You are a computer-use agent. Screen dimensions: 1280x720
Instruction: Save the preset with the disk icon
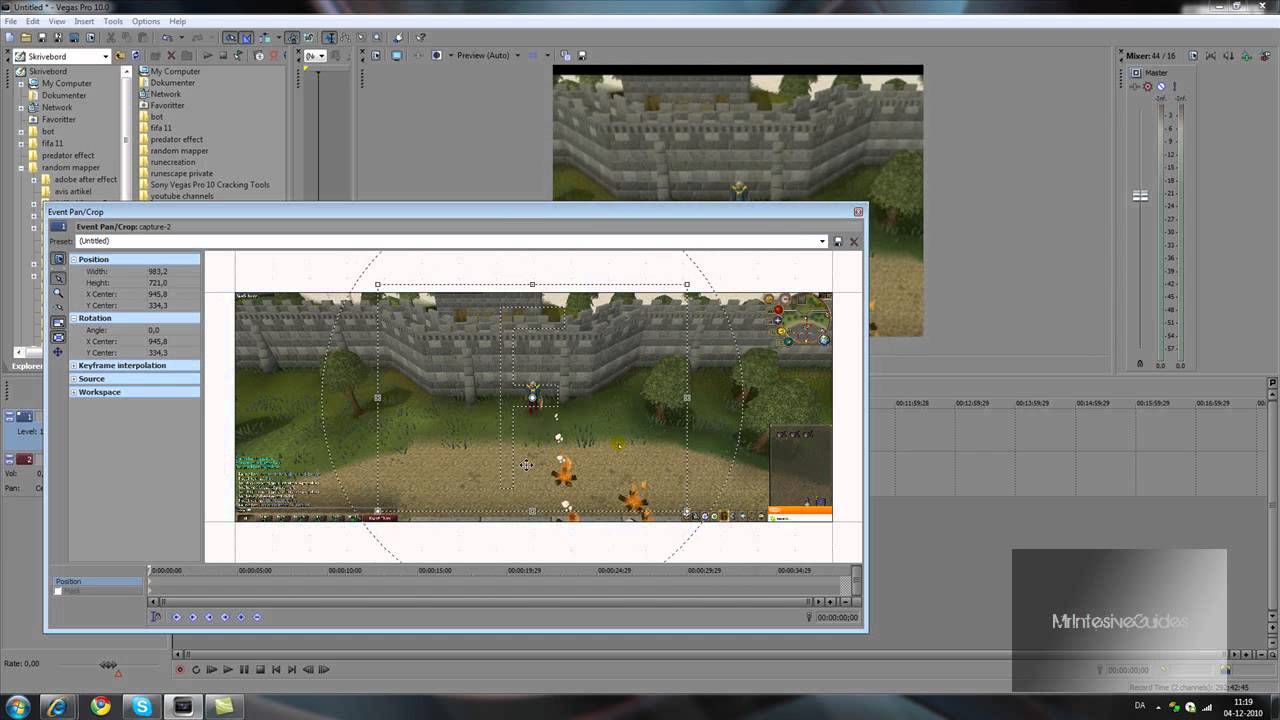tap(838, 241)
